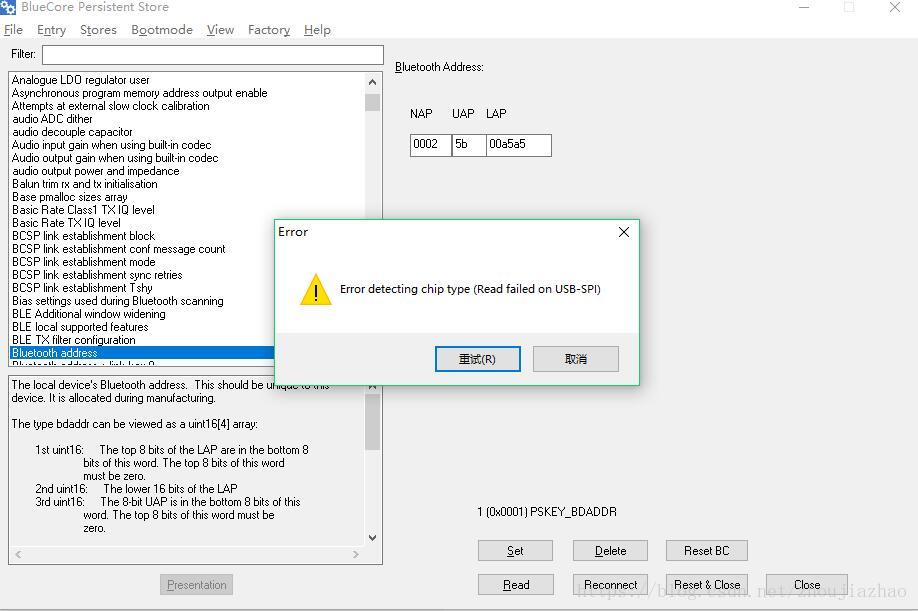Screen dimensions: 918x611
Task: Close the BlueCore Persistent Store window
Action: click(x=895, y=8)
